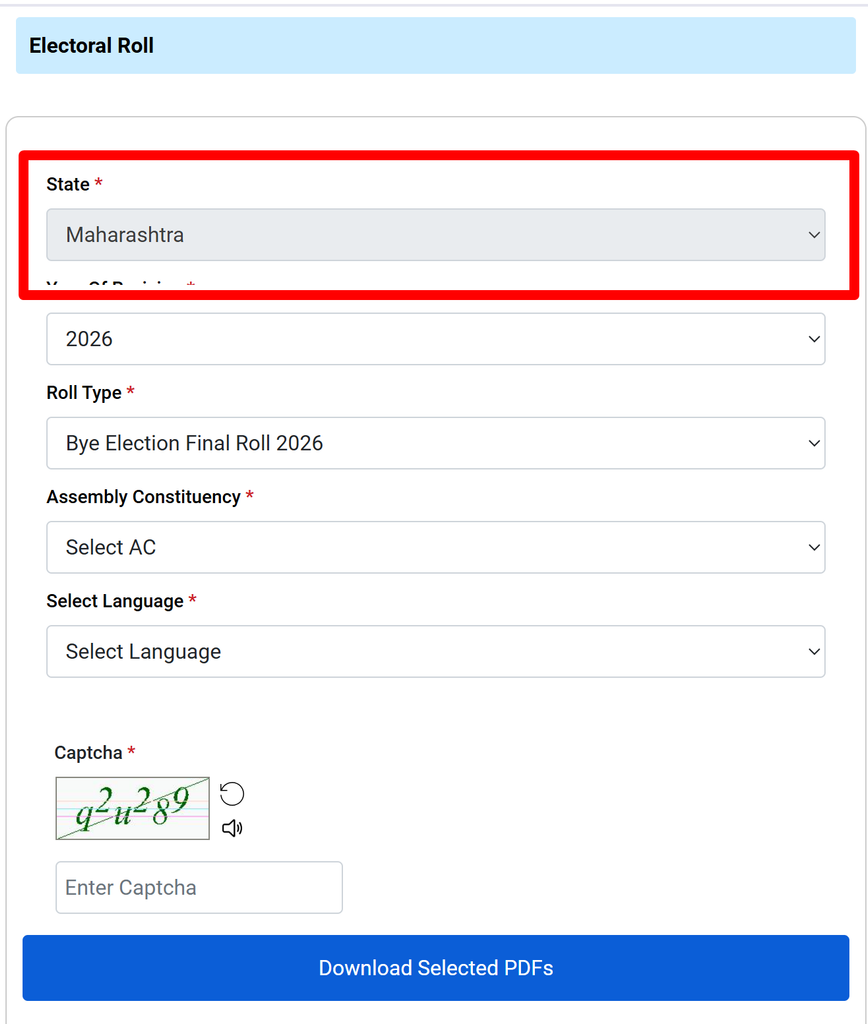Click the Electoral Roll header bar
Viewport: 868px width, 1024px height.
(x=436, y=46)
